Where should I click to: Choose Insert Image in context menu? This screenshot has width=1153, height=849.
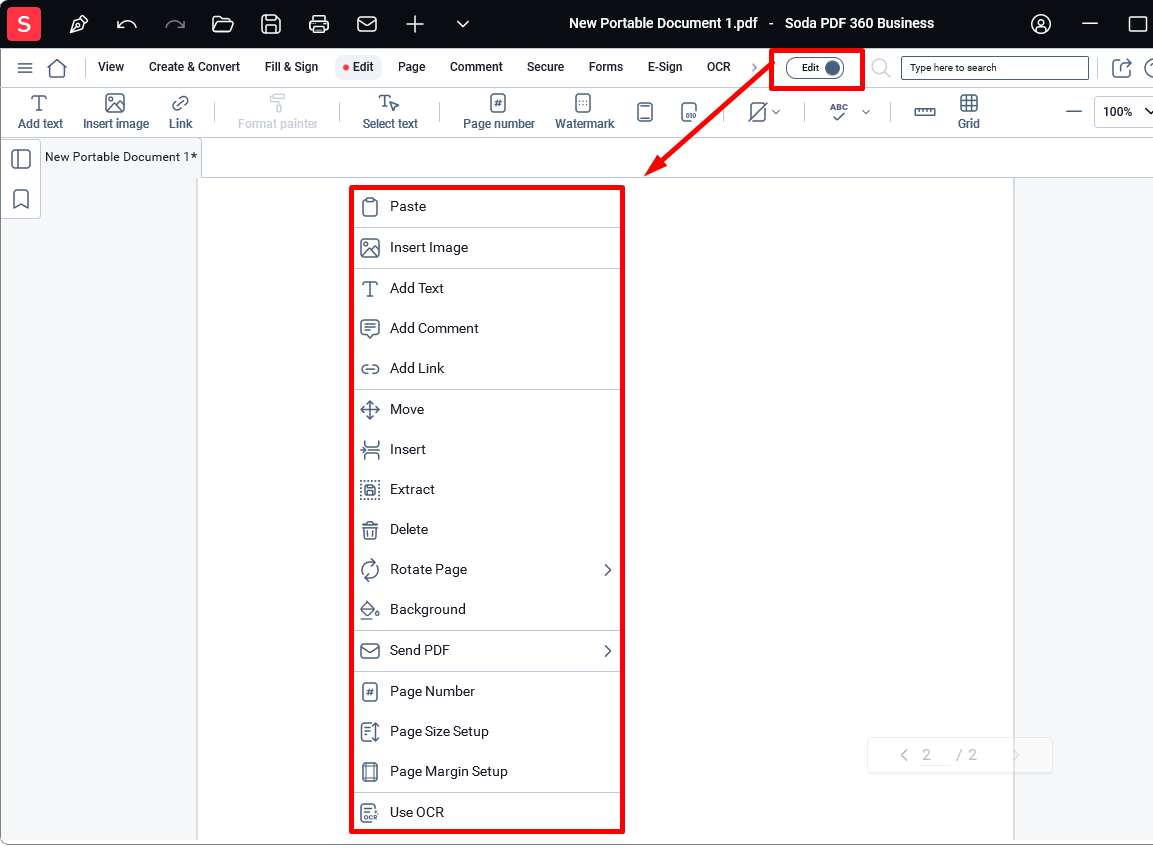pyautogui.click(x=488, y=248)
